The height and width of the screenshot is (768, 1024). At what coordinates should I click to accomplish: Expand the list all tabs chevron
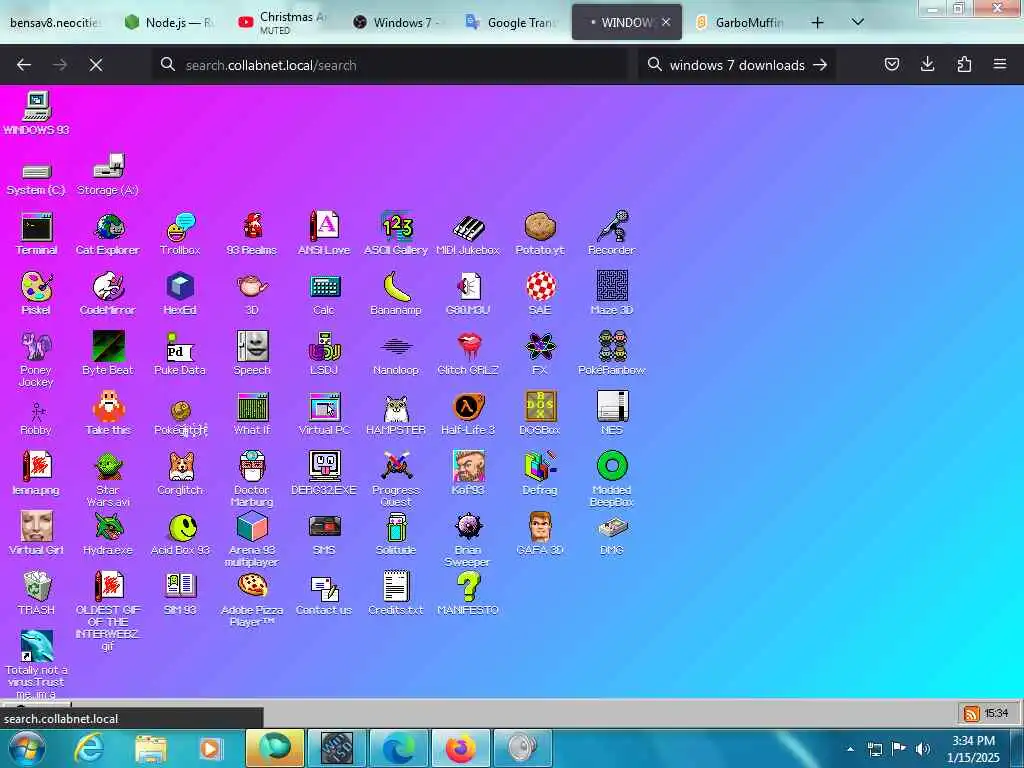coord(858,22)
